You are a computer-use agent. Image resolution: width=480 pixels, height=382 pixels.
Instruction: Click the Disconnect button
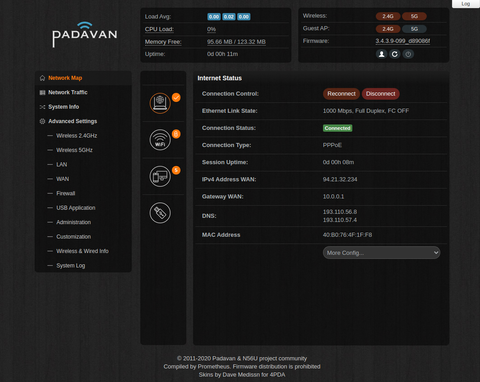pos(381,94)
